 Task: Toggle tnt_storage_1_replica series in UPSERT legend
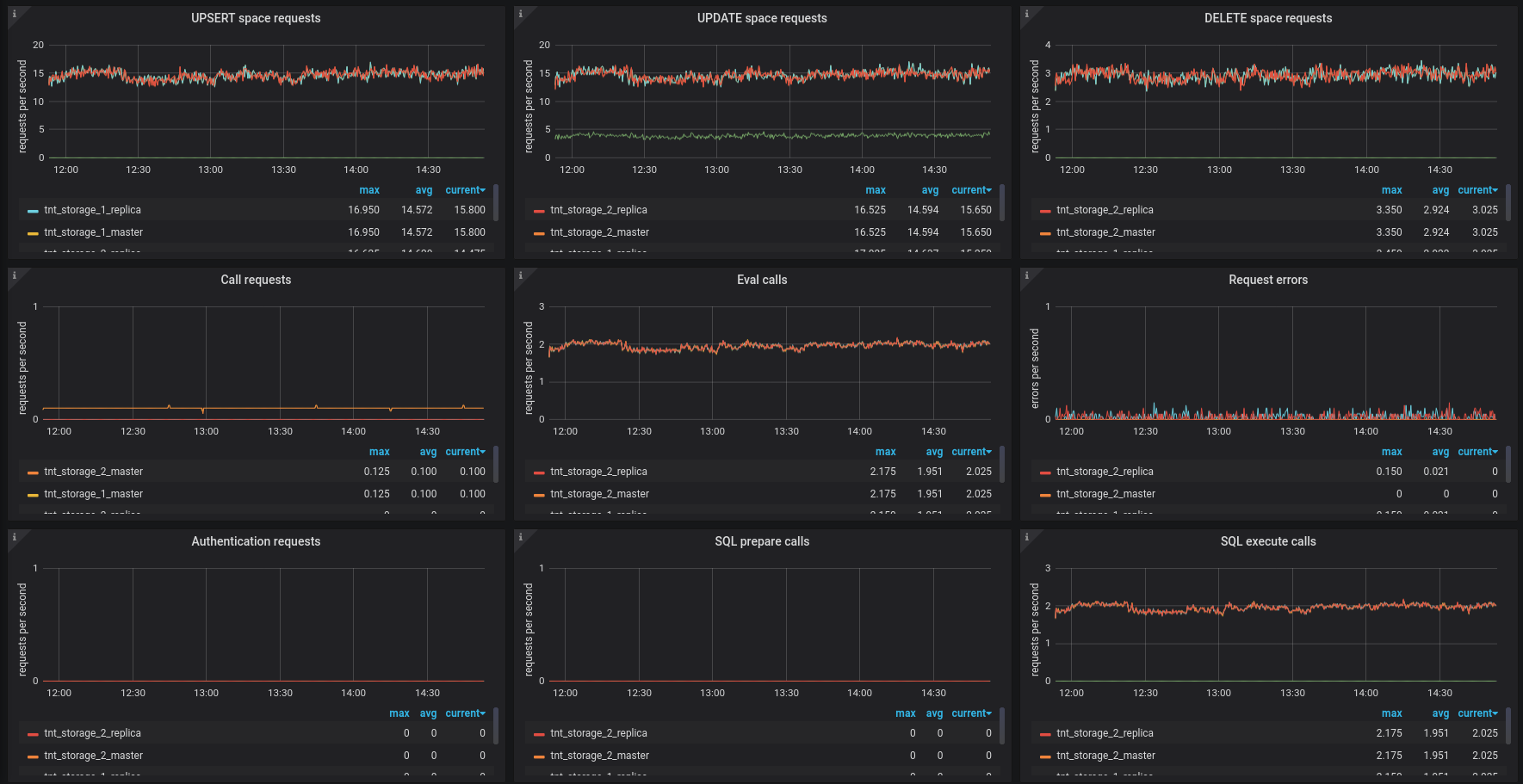[92, 210]
